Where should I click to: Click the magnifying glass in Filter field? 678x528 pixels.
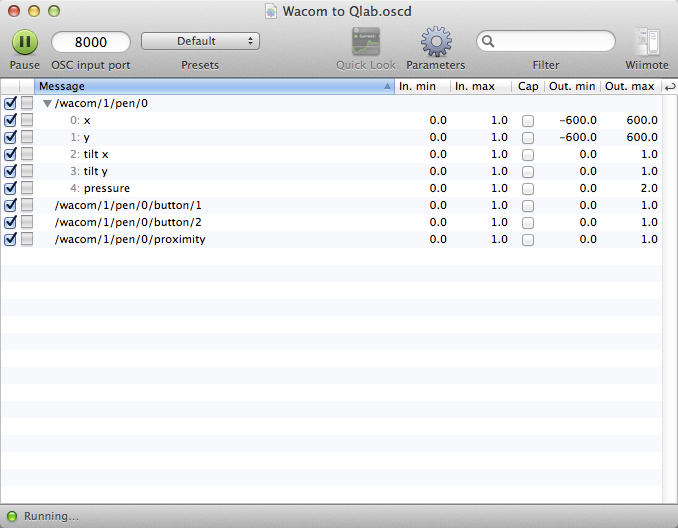tap(489, 41)
